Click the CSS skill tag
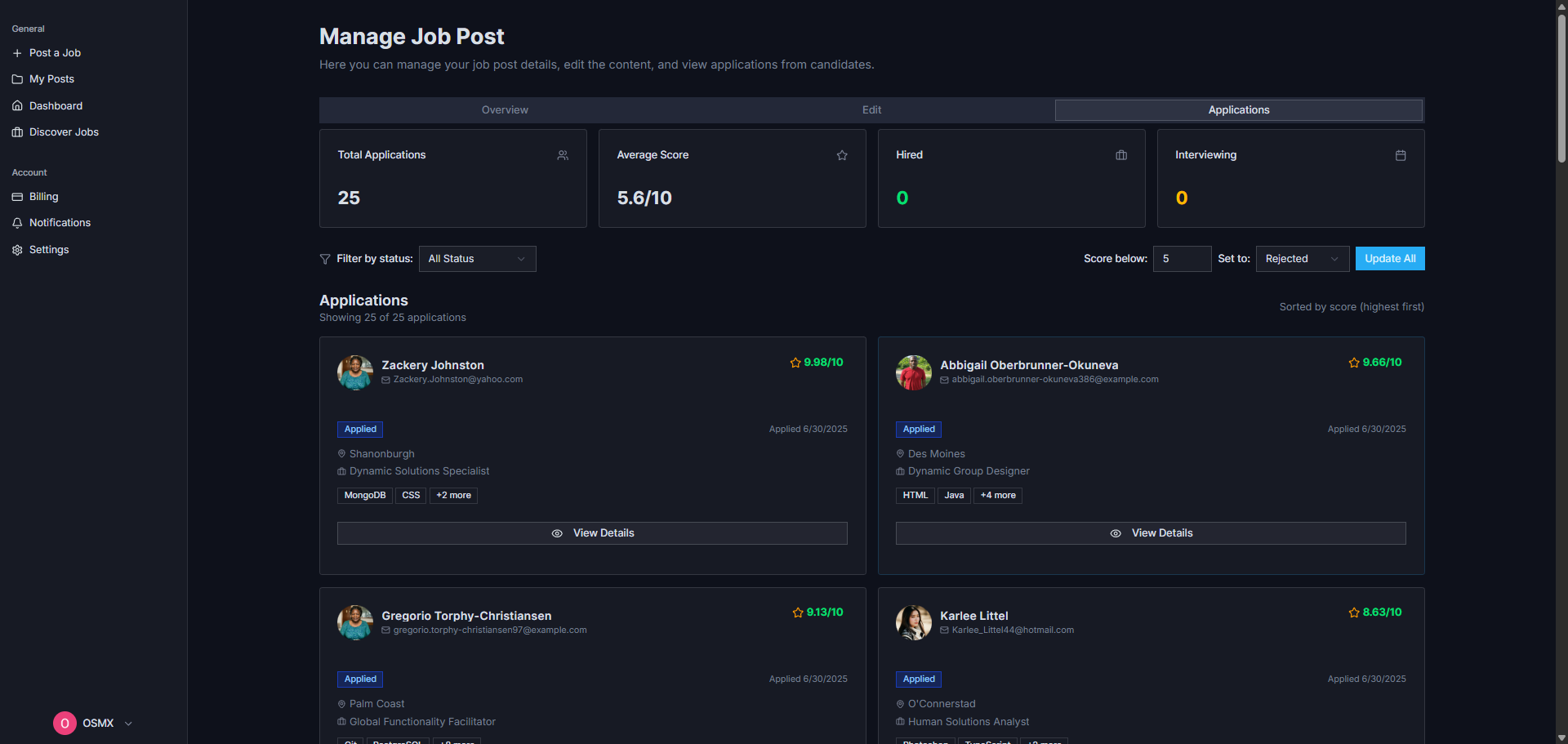 [x=411, y=496]
